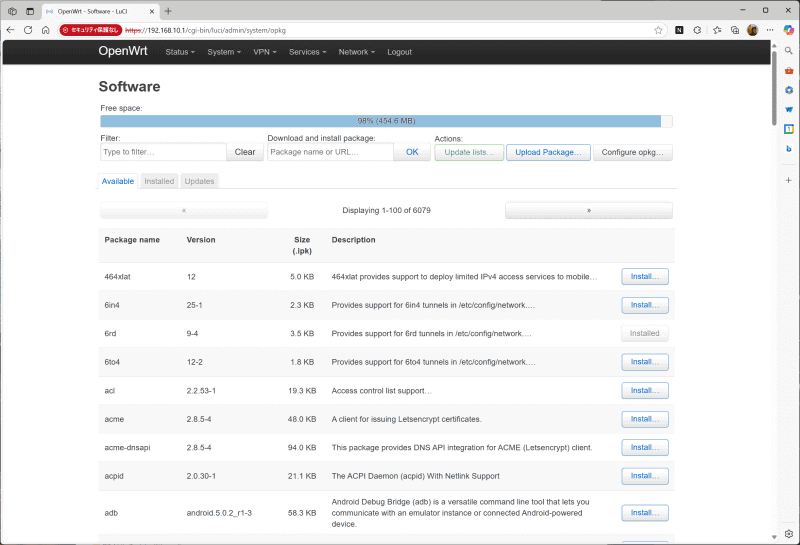Open tab actions menu icon
This screenshot has height=545, width=800.
tap(30, 11)
